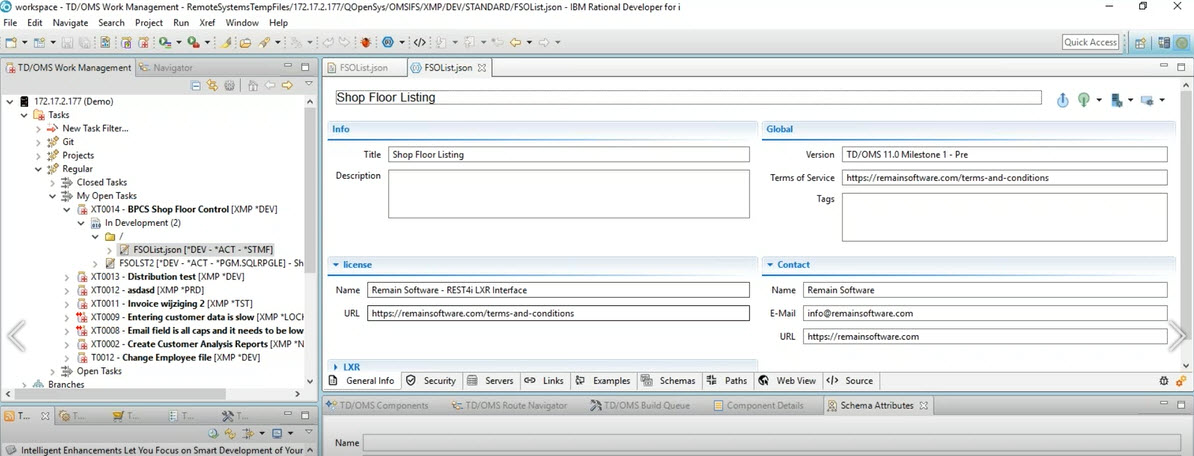Open the Component Details tab
The width and height of the screenshot is (1194, 456).
pyautogui.click(x=758, y=406)
